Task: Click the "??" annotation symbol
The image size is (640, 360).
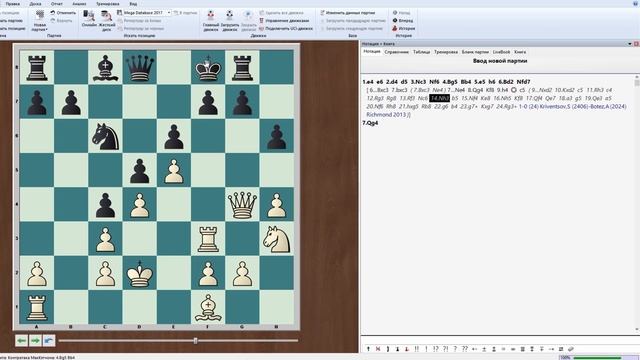Action: [x=465, y=349]
